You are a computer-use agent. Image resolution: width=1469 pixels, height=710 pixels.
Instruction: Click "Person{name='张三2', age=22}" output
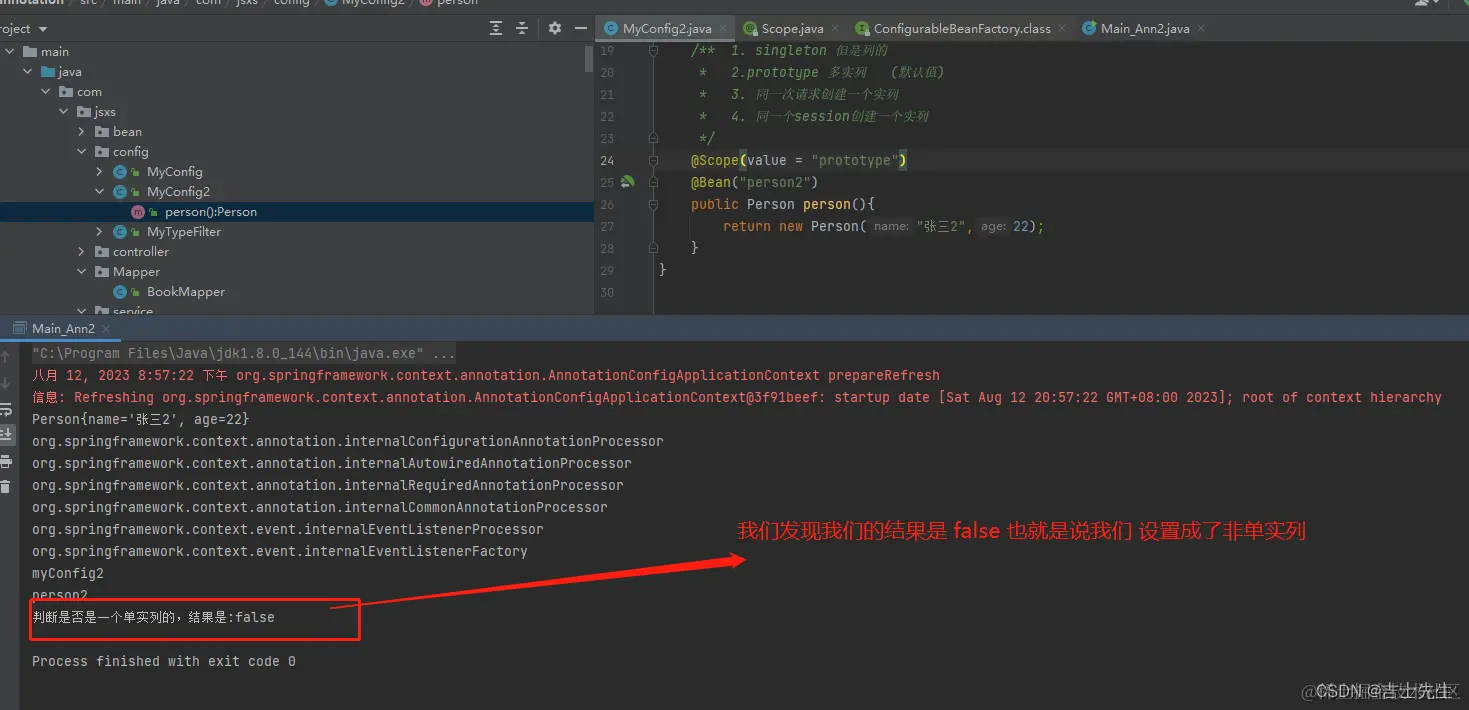click(x=141, y=419)
